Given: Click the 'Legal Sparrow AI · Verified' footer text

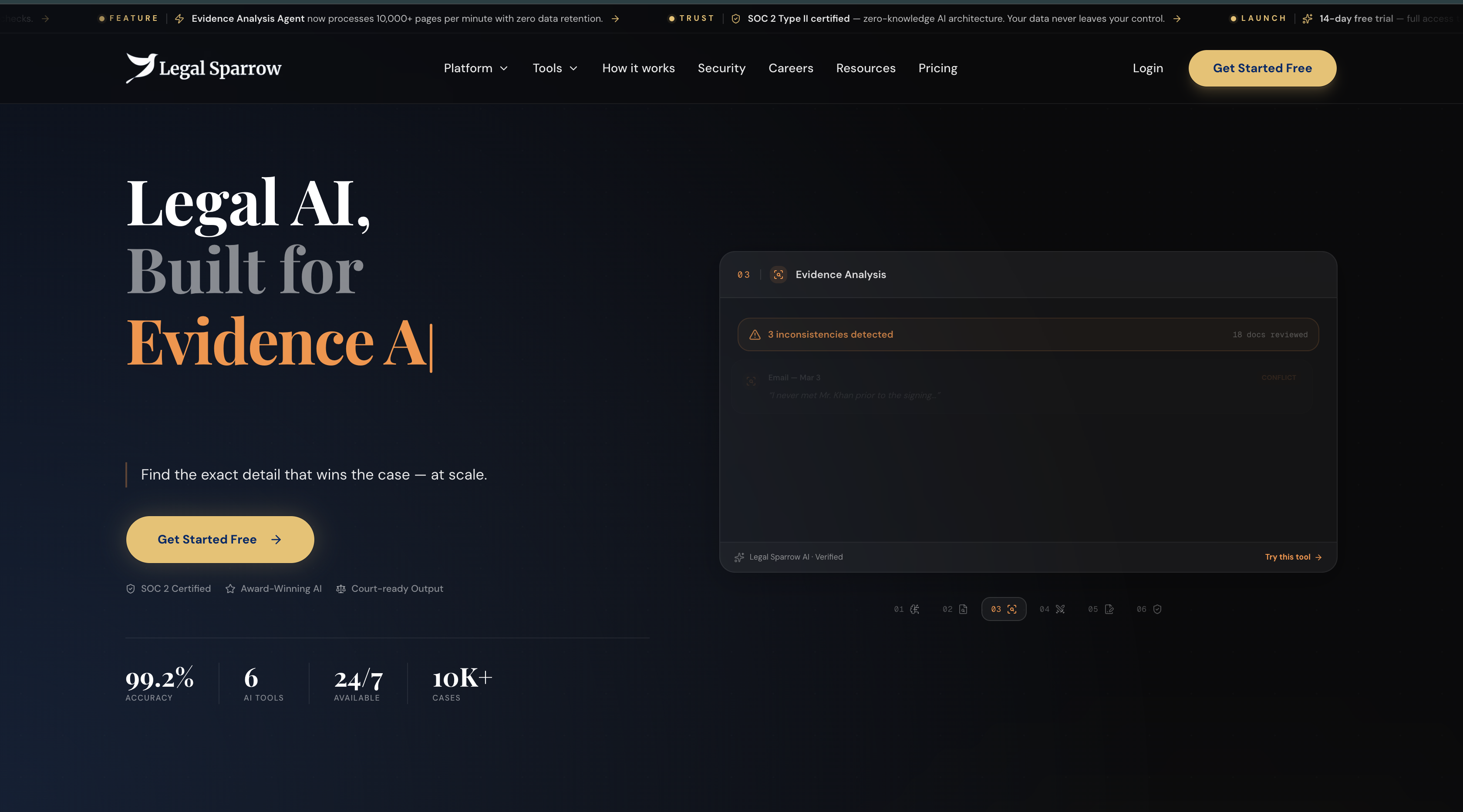Looking at the screenshot, I should (x=796, y=557).
